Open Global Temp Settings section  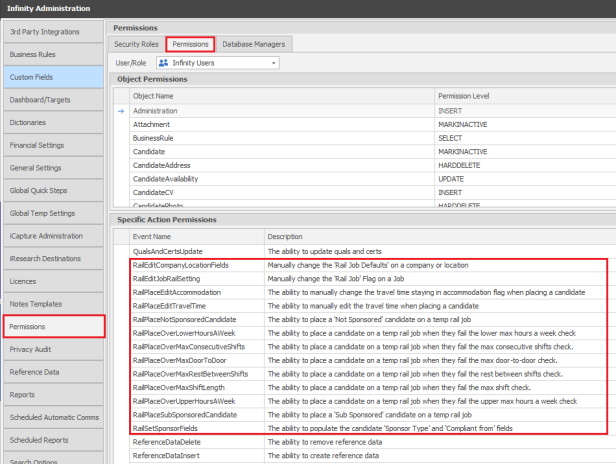[x=53, y=213]
